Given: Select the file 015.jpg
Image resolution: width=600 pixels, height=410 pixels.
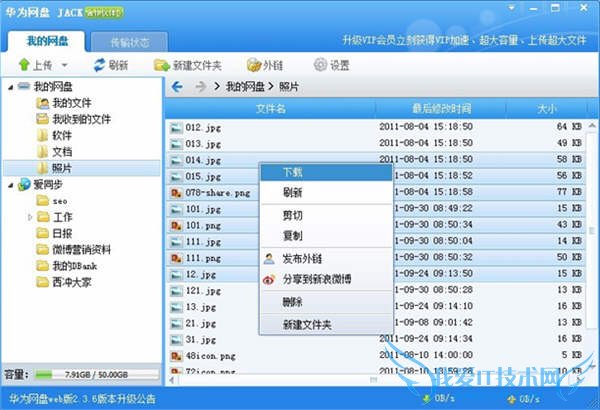Looking at the screenshot, I should click(x=203, y=177).
